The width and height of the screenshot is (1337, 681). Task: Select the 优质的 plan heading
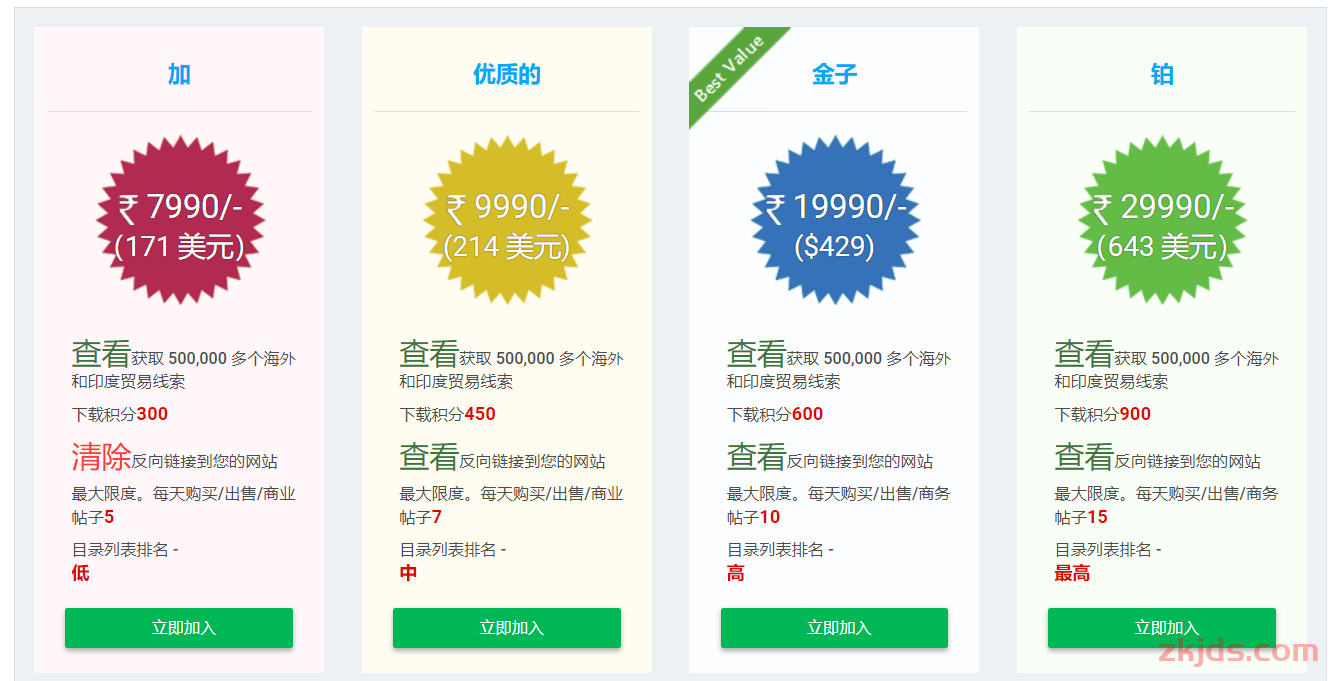point(507,74)
